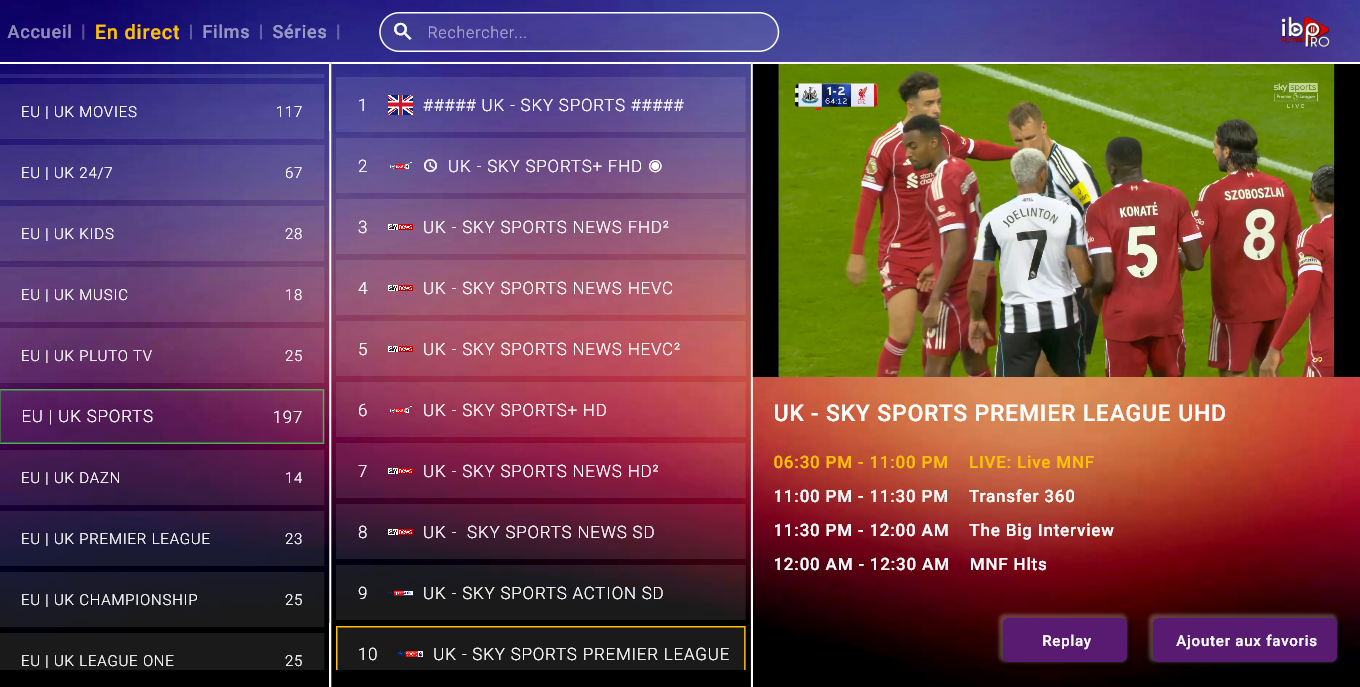Screen dimensions: 1360x687
Task: Open the Séries tab
Action: pyautogui.click(x=299, y=32)
